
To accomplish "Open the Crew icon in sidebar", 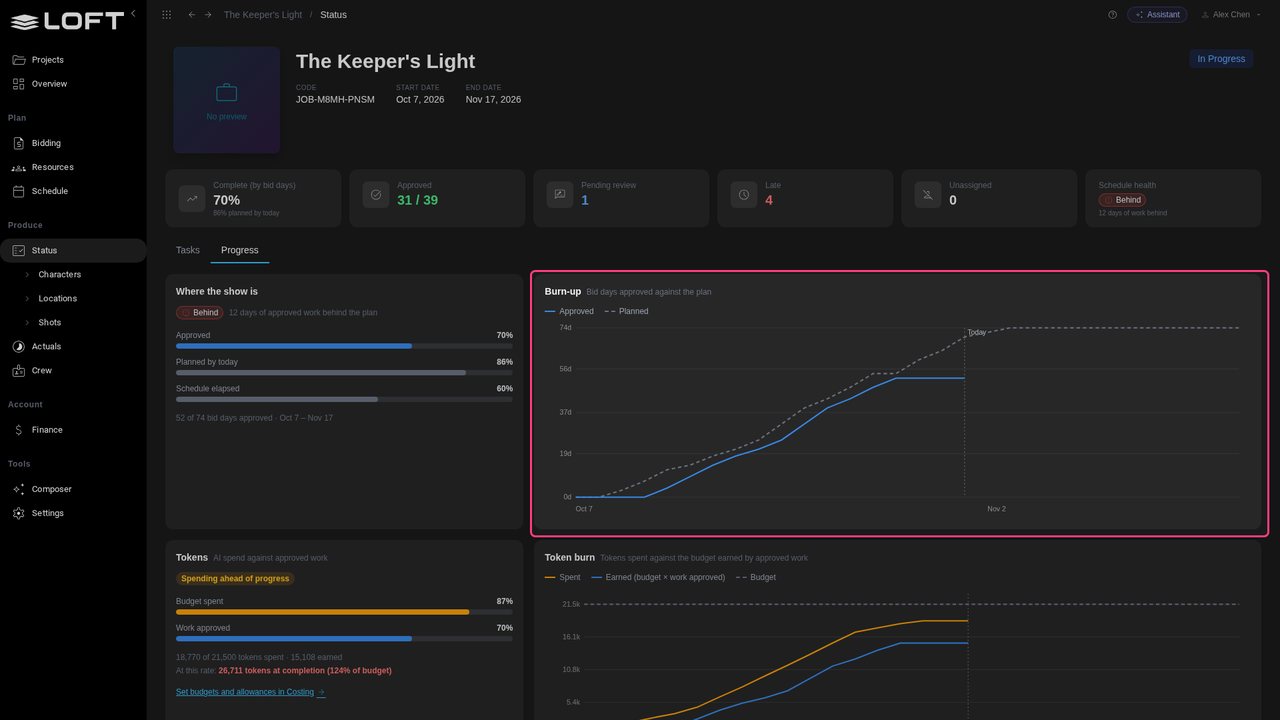I will [19, 371].
